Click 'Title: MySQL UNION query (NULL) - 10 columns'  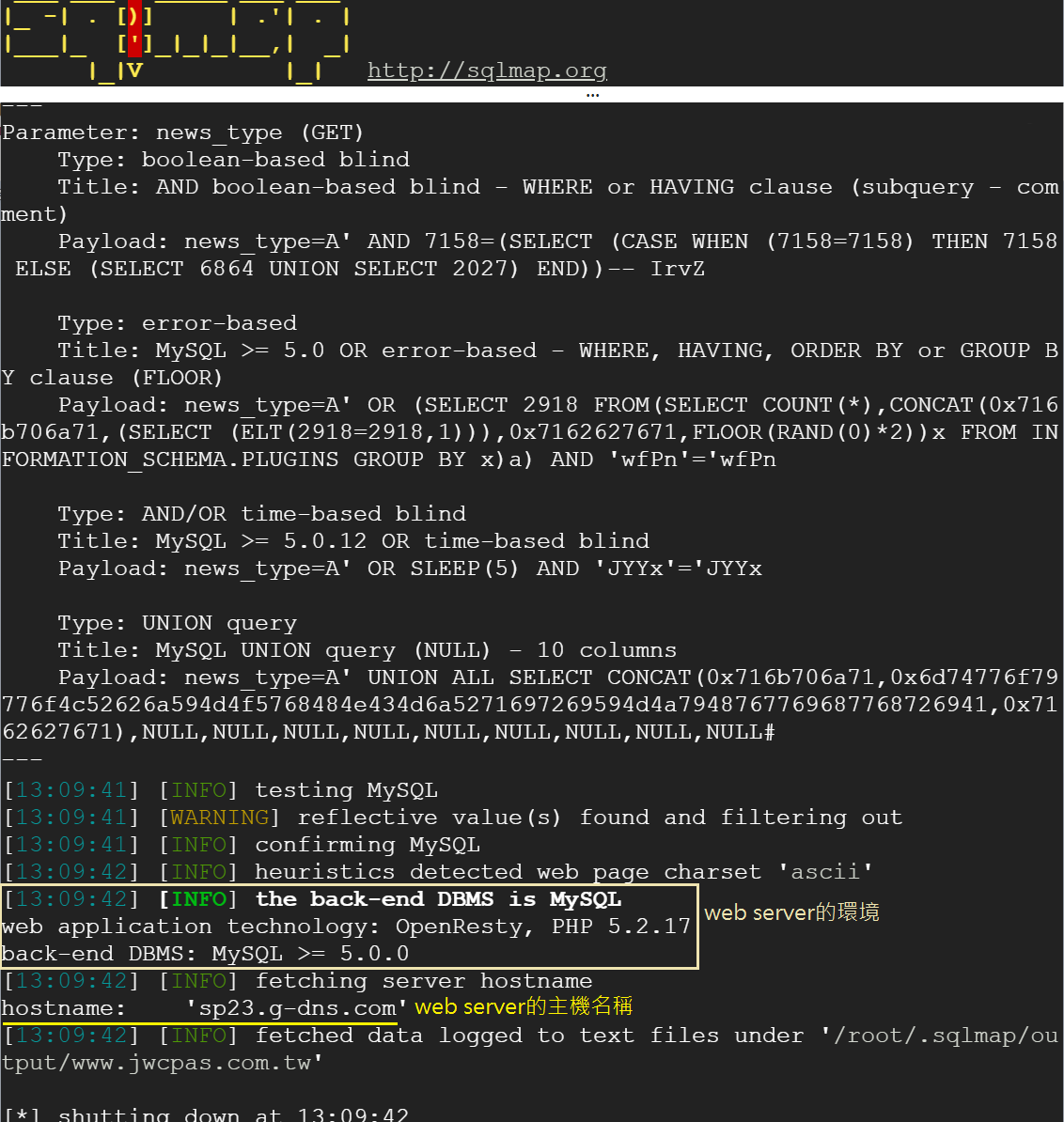pyautogui.click(x=368, y=650)
